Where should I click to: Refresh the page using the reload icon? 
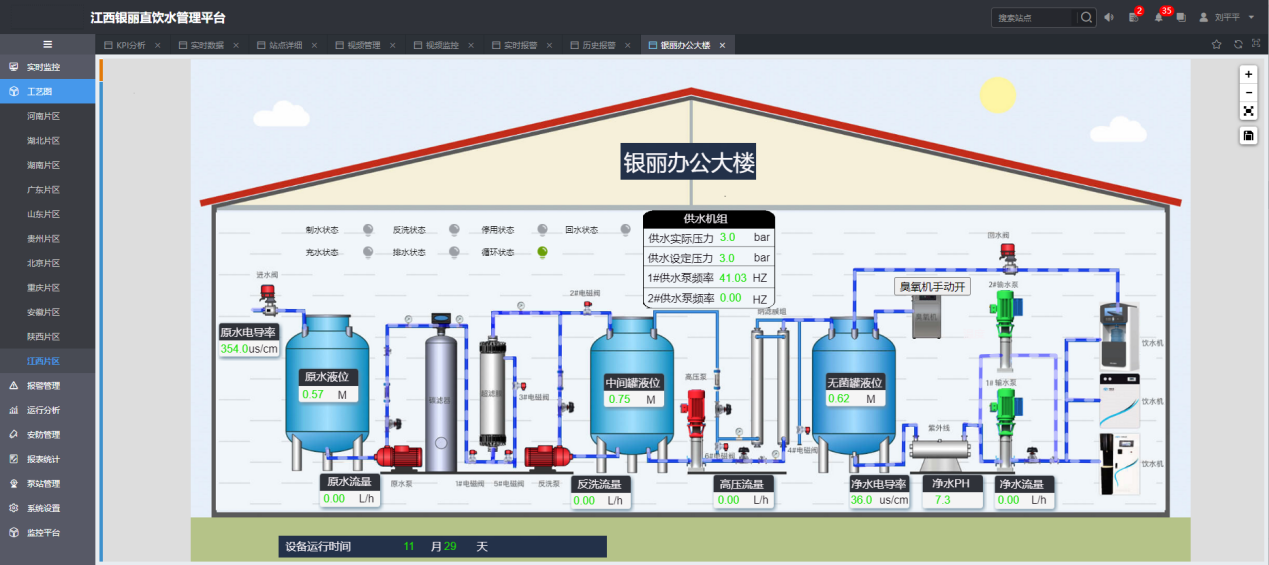[1238, 44]
